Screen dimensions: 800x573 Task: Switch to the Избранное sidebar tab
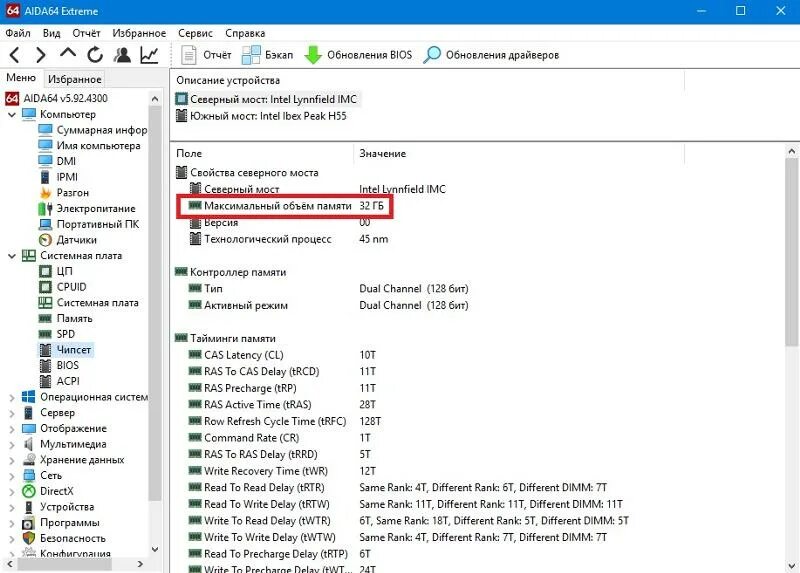pos(74,79)
